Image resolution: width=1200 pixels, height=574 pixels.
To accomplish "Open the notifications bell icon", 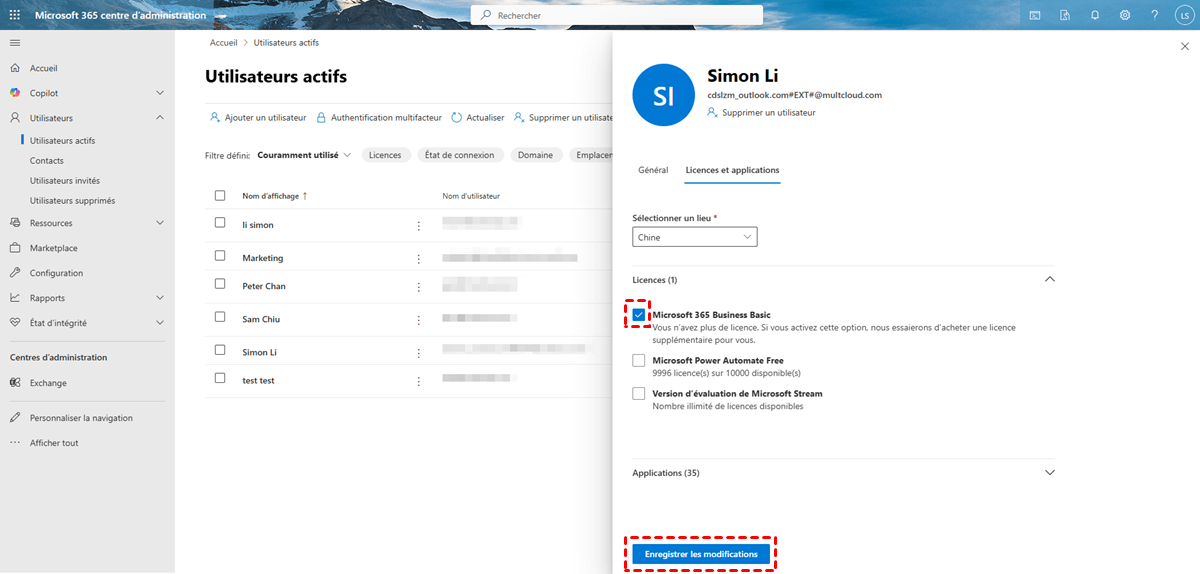I will pyautogui.click(x=1095, y=15).
